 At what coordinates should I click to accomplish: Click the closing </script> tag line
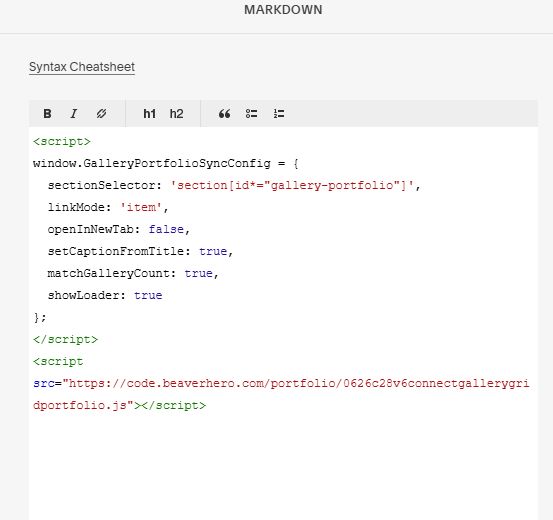click(65, 339)
